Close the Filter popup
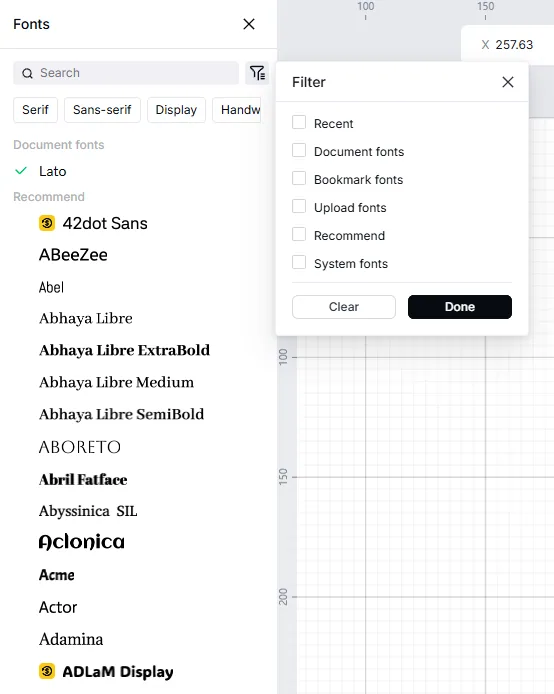Viewport: 554px width, 694px height. 508,82
